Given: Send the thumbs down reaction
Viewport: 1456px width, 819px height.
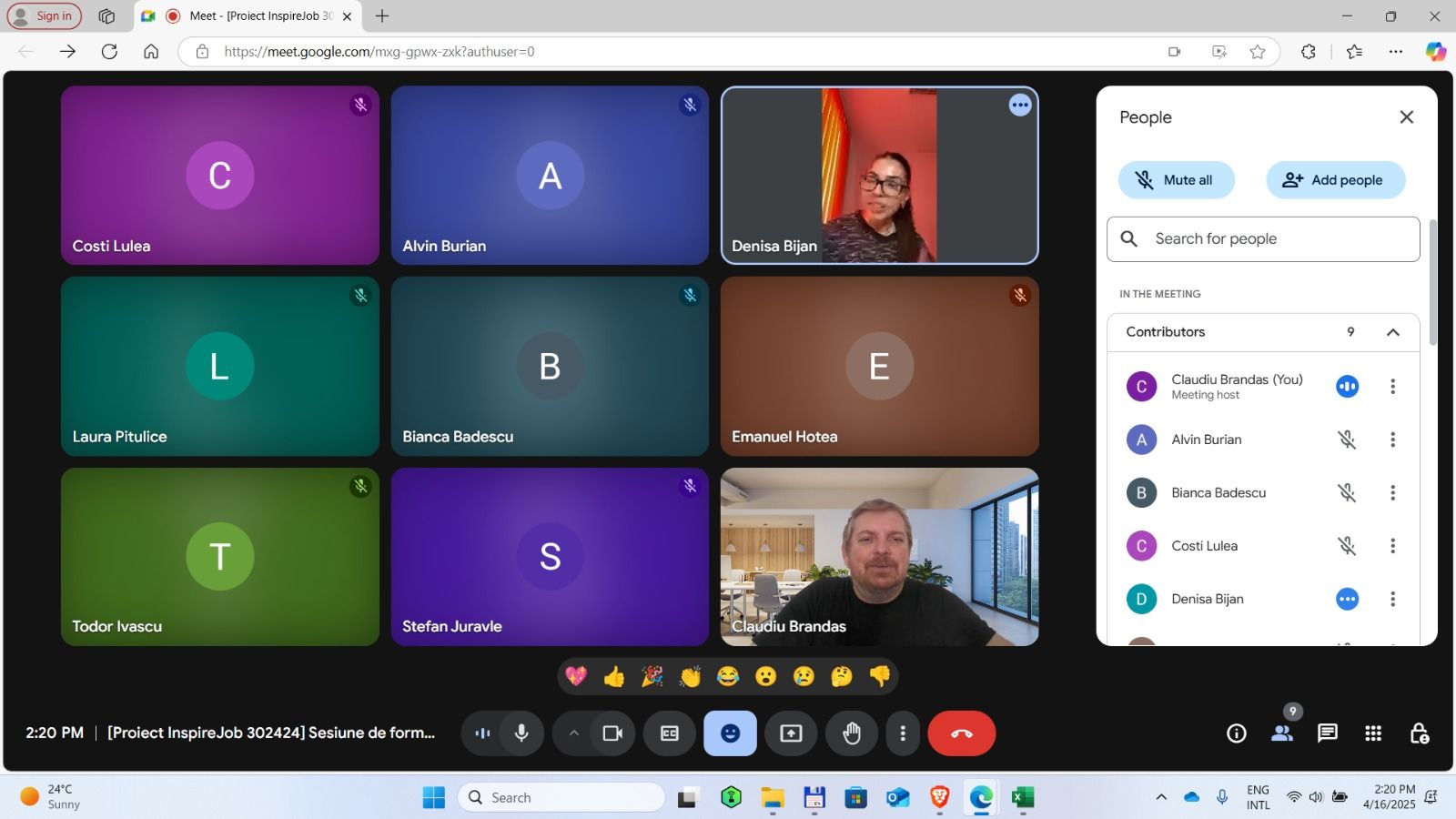Looking at the screenshot, I should point(880,676).
